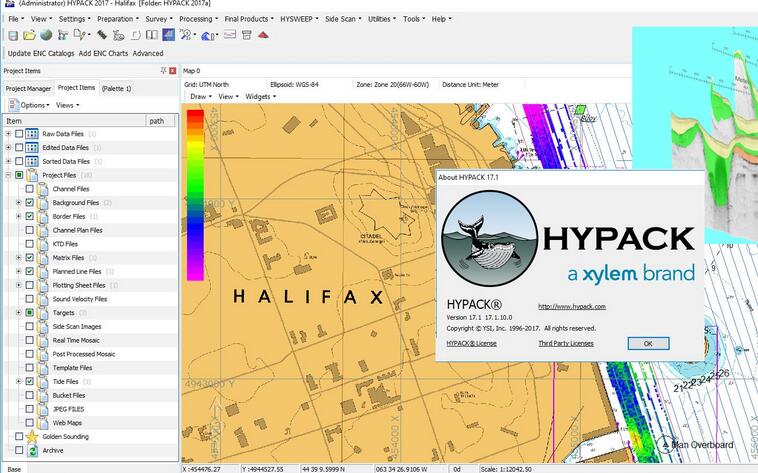Click OK in the About HYPACK dialog

[x=648, y=343]
